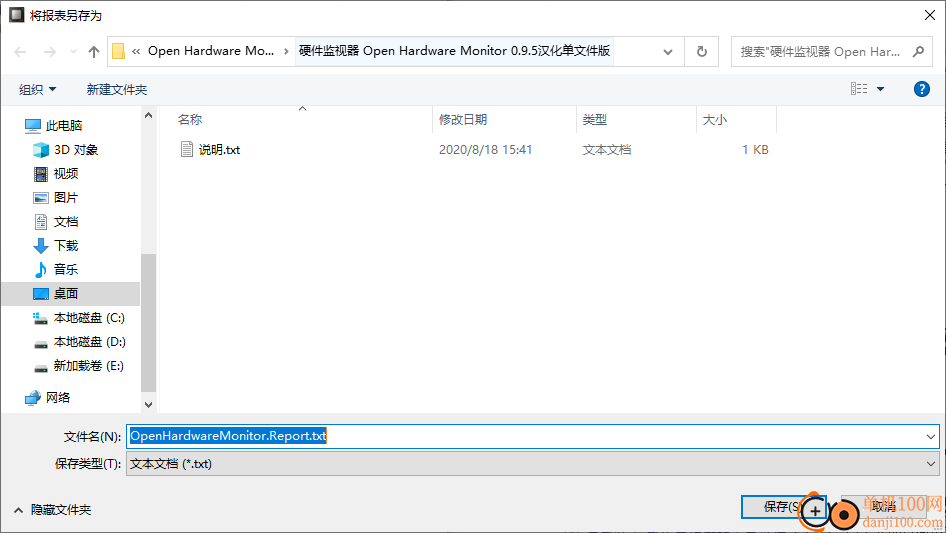Collapse folders with 隐藏文件夹
946x533 pixels.
[x=52, y=510]
